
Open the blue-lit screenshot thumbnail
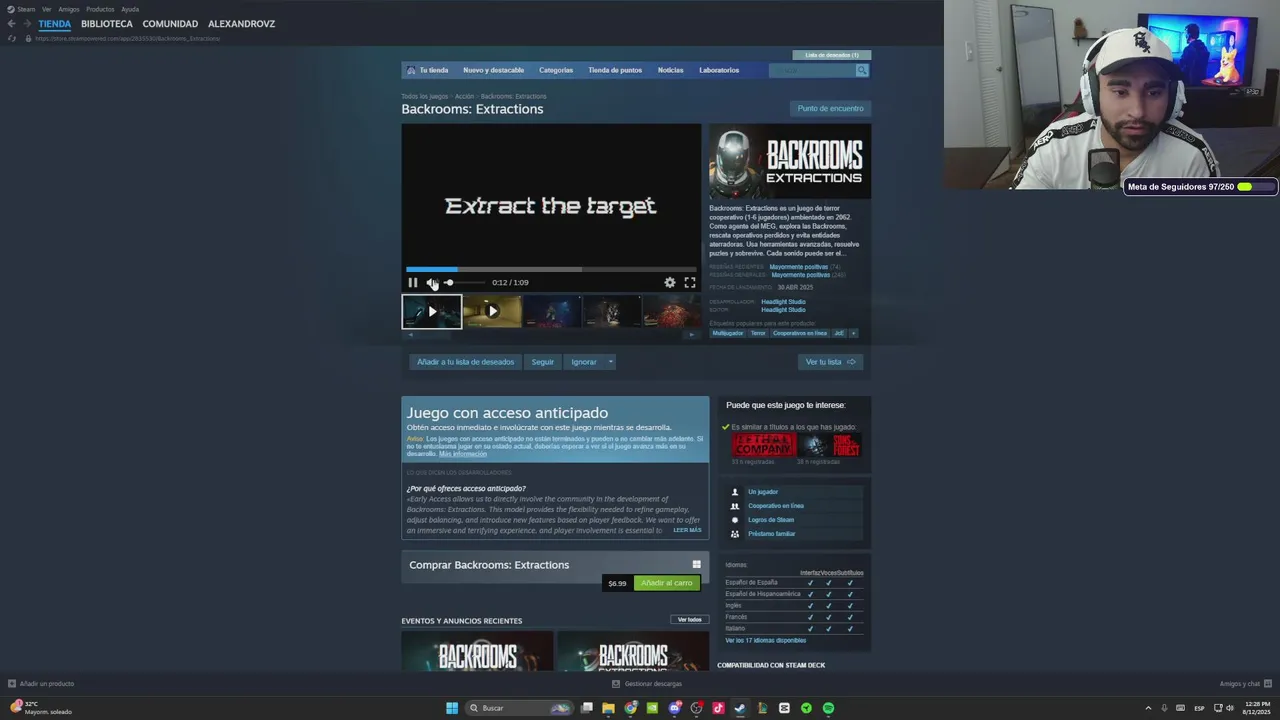552,312
